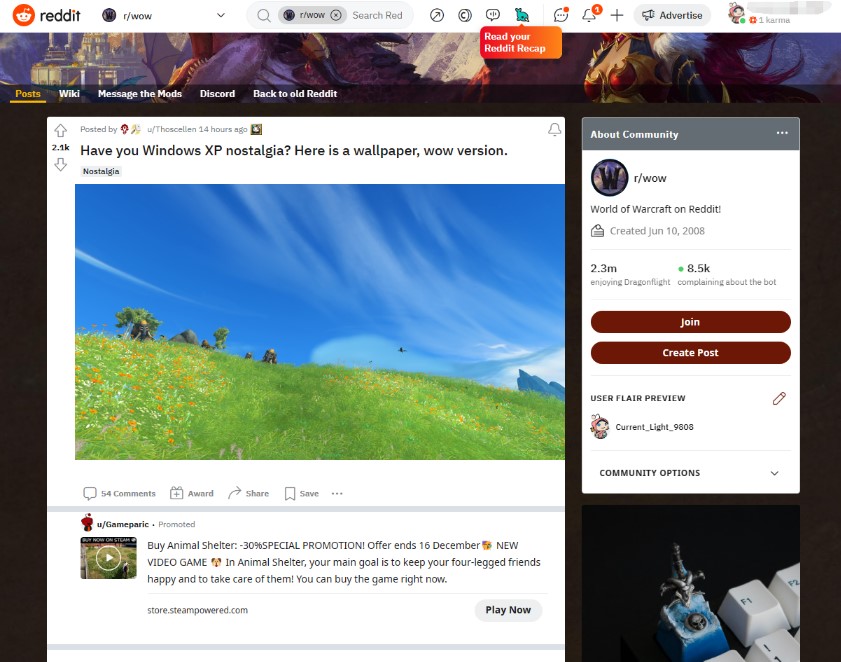Open the Coins icon in header

(x=465, y=16)
